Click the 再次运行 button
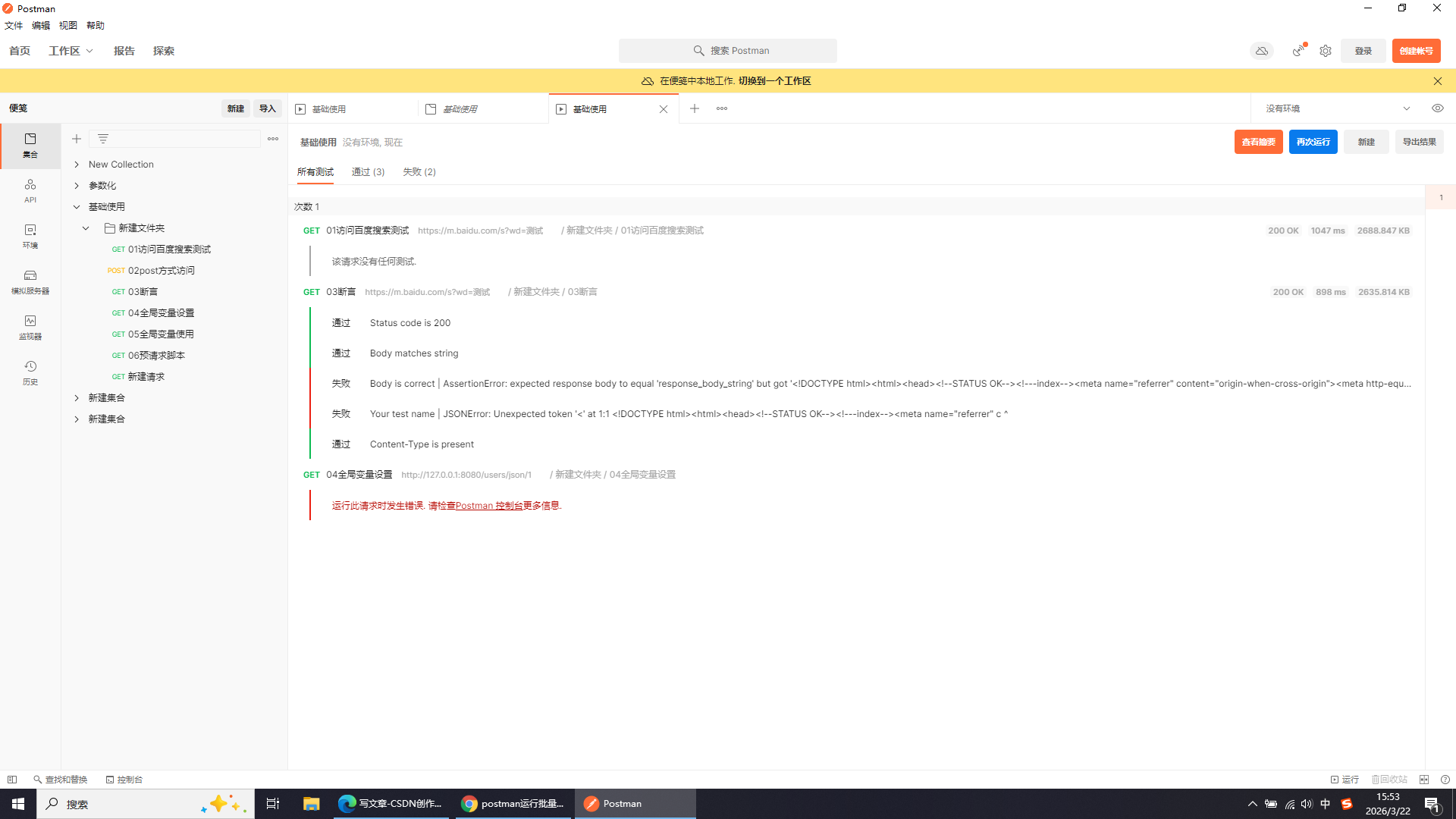 [1313, 142]
